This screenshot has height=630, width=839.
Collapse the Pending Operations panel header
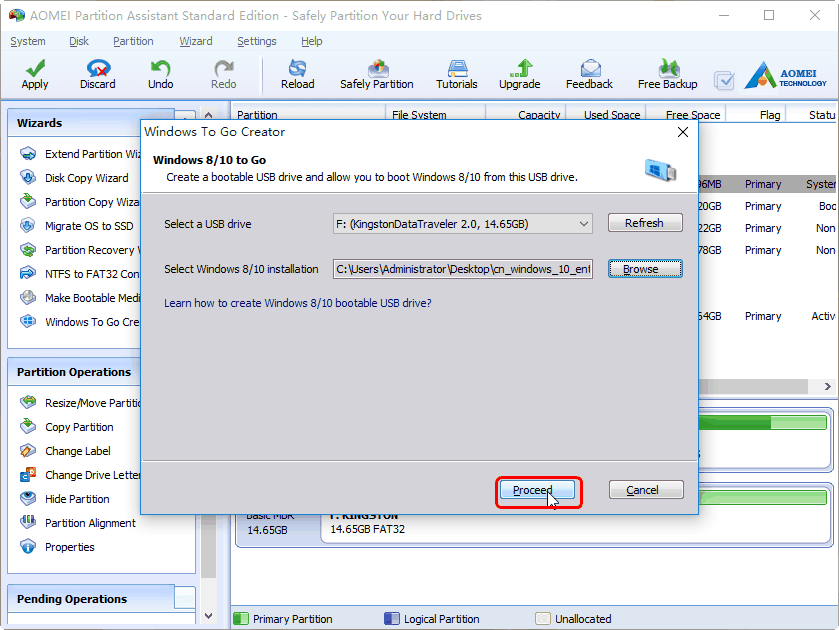tap(185, 598)
